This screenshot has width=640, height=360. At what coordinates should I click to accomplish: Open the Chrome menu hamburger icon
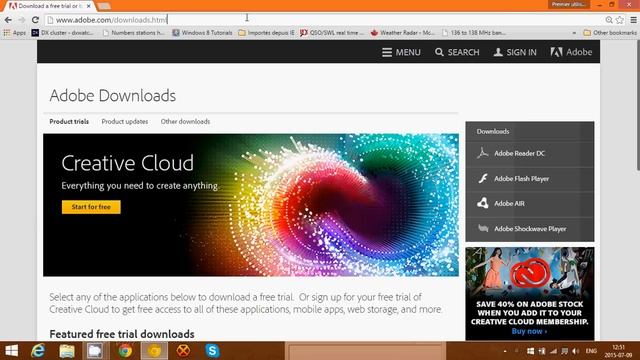pyautogui.click(x=633, y=20)
